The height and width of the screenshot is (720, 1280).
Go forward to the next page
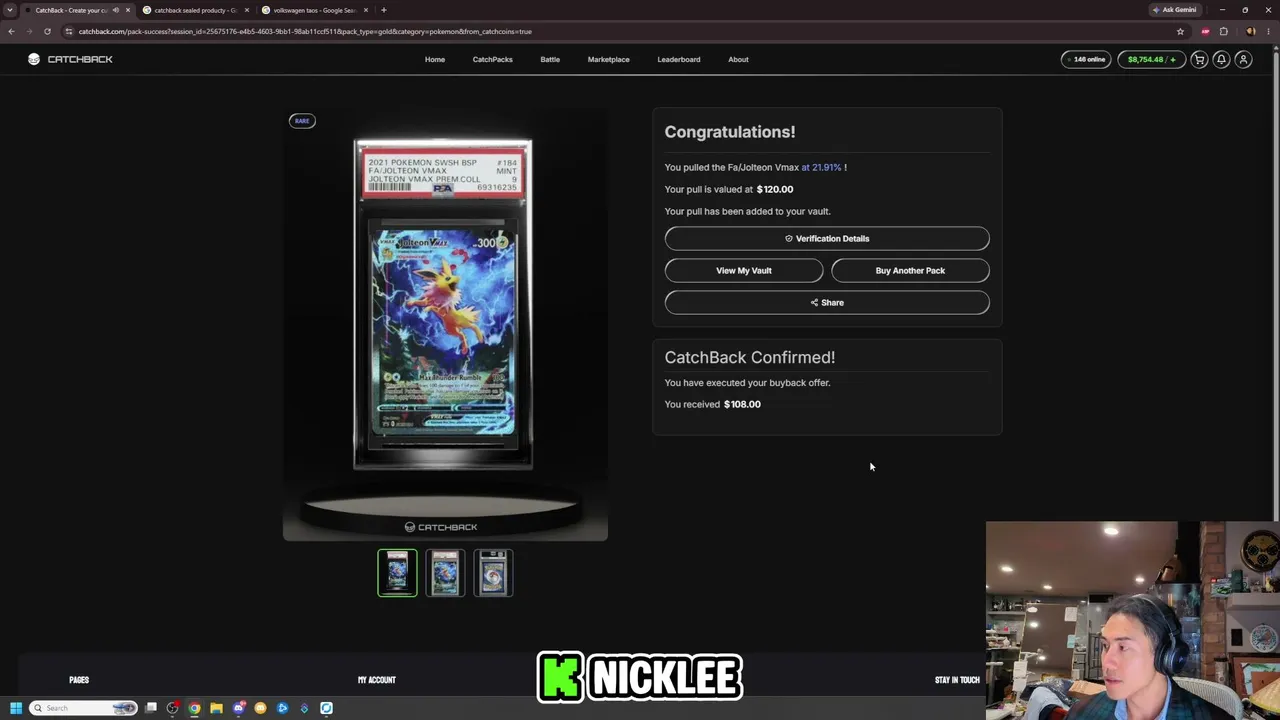pos(29,31)
